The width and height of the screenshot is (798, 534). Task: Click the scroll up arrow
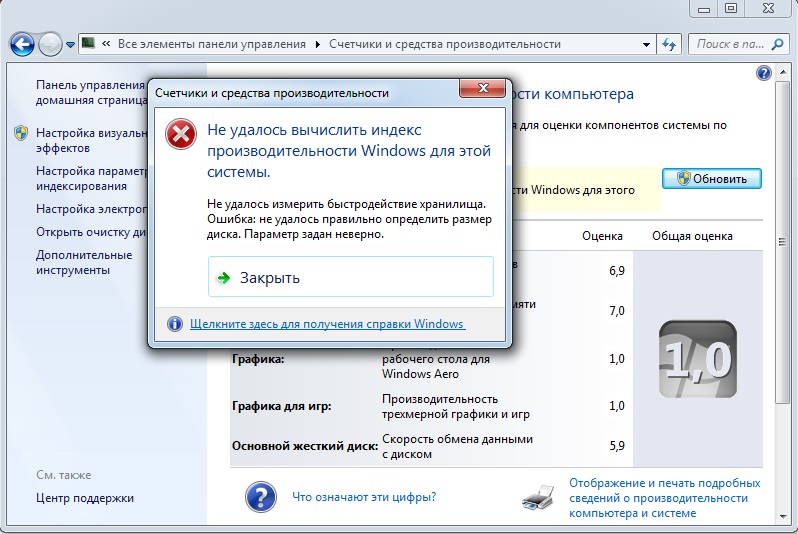[782, 73]
